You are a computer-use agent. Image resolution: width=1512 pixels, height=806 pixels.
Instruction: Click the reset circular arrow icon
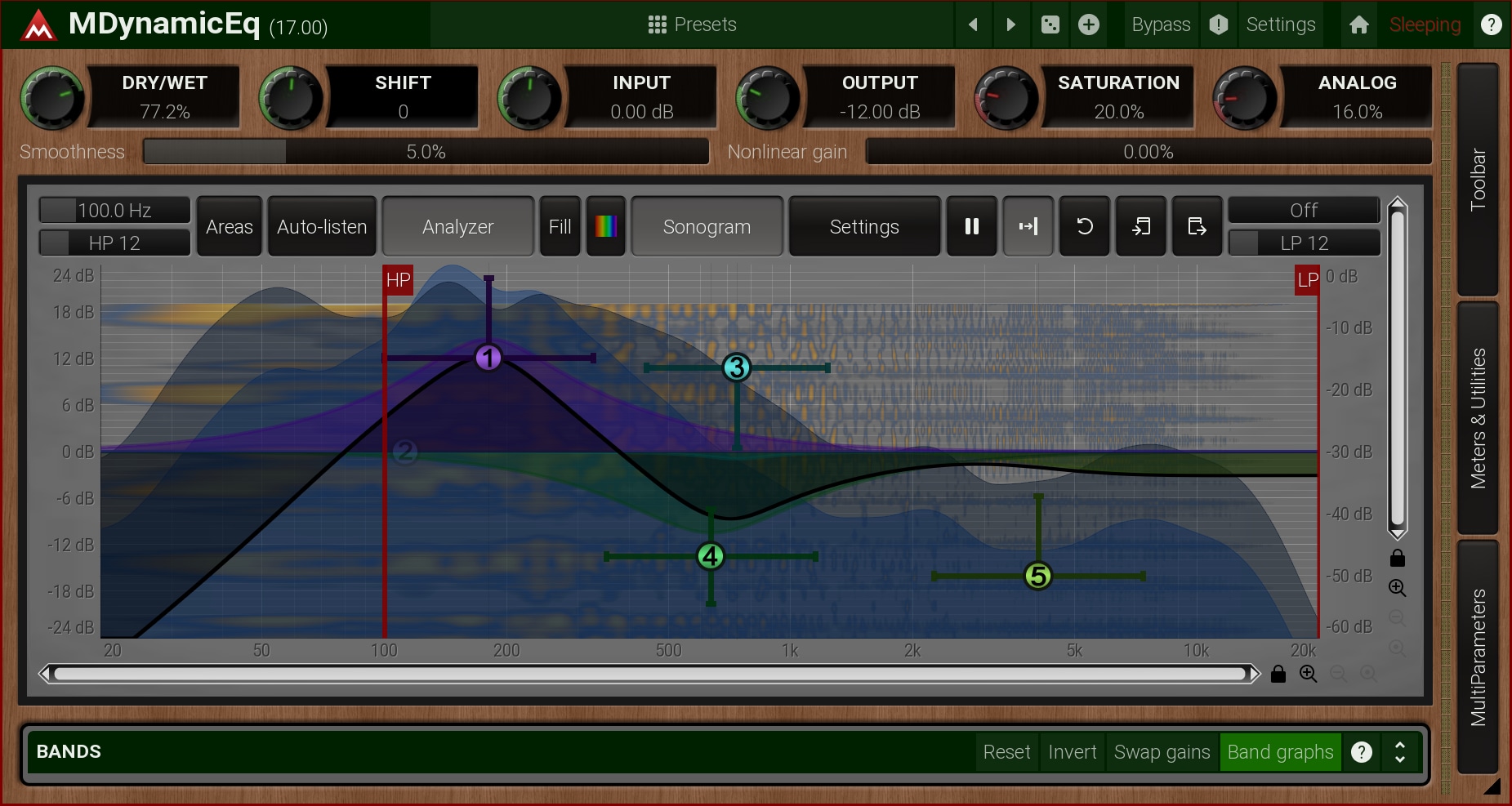[1084, 226]
